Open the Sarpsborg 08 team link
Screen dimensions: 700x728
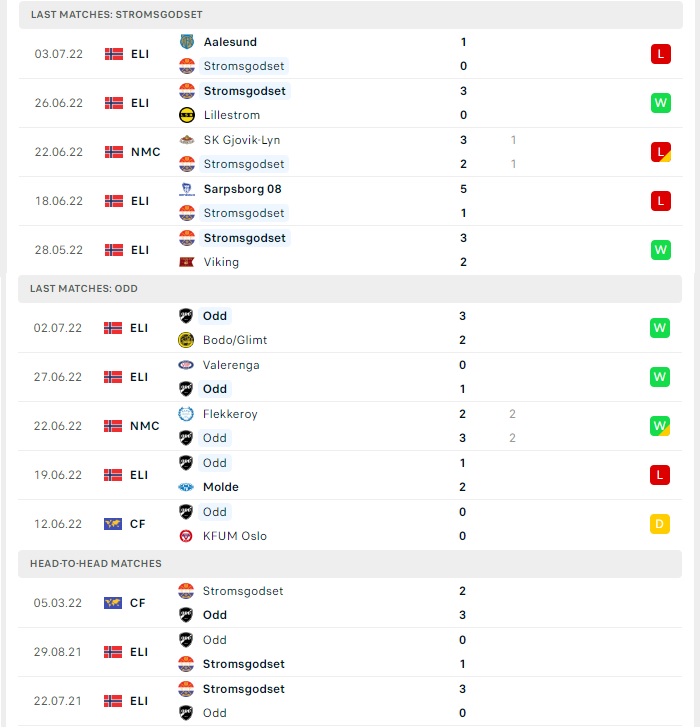click(242, 189)
